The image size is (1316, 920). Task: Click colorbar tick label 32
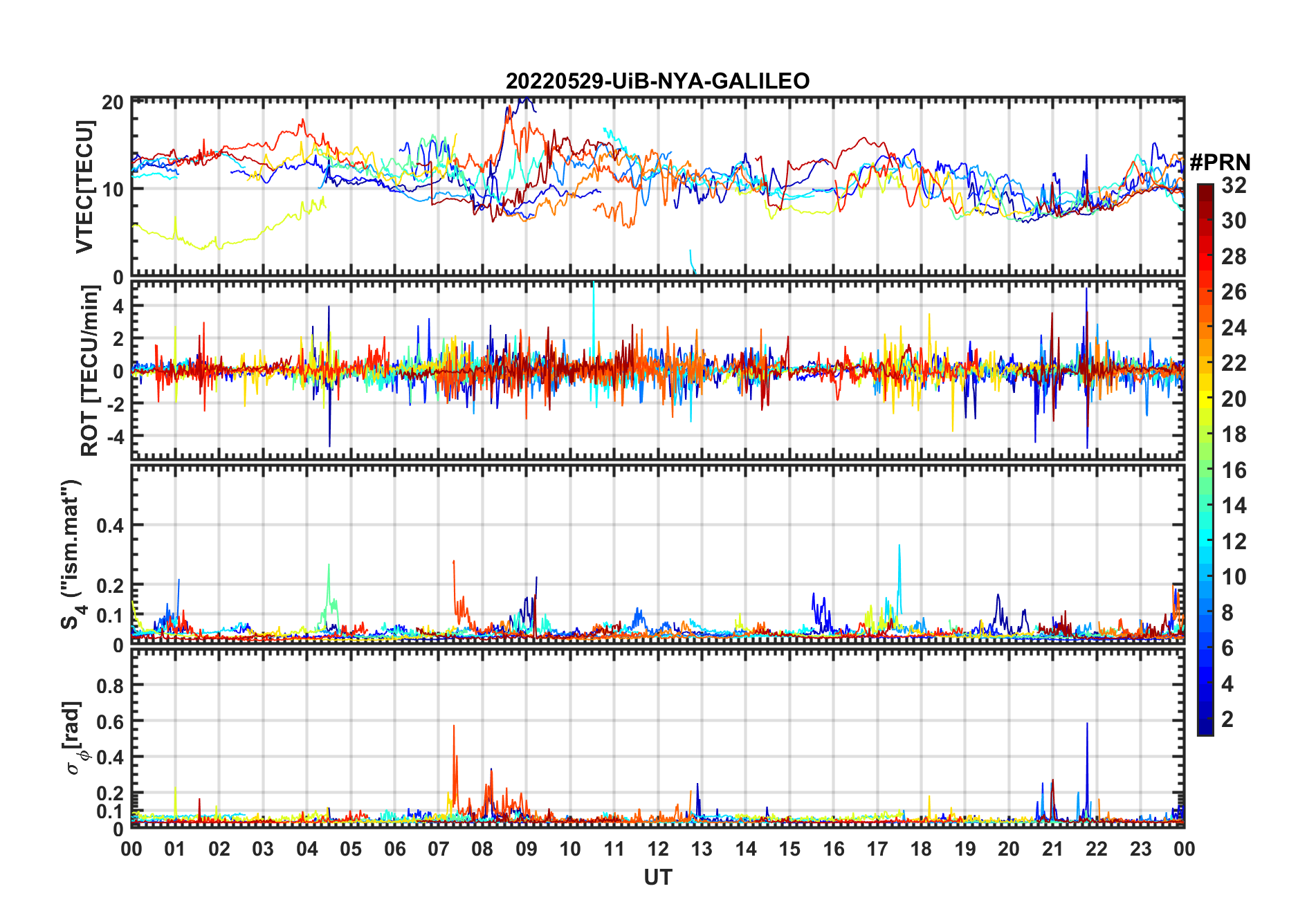(x=1234, y=185)
